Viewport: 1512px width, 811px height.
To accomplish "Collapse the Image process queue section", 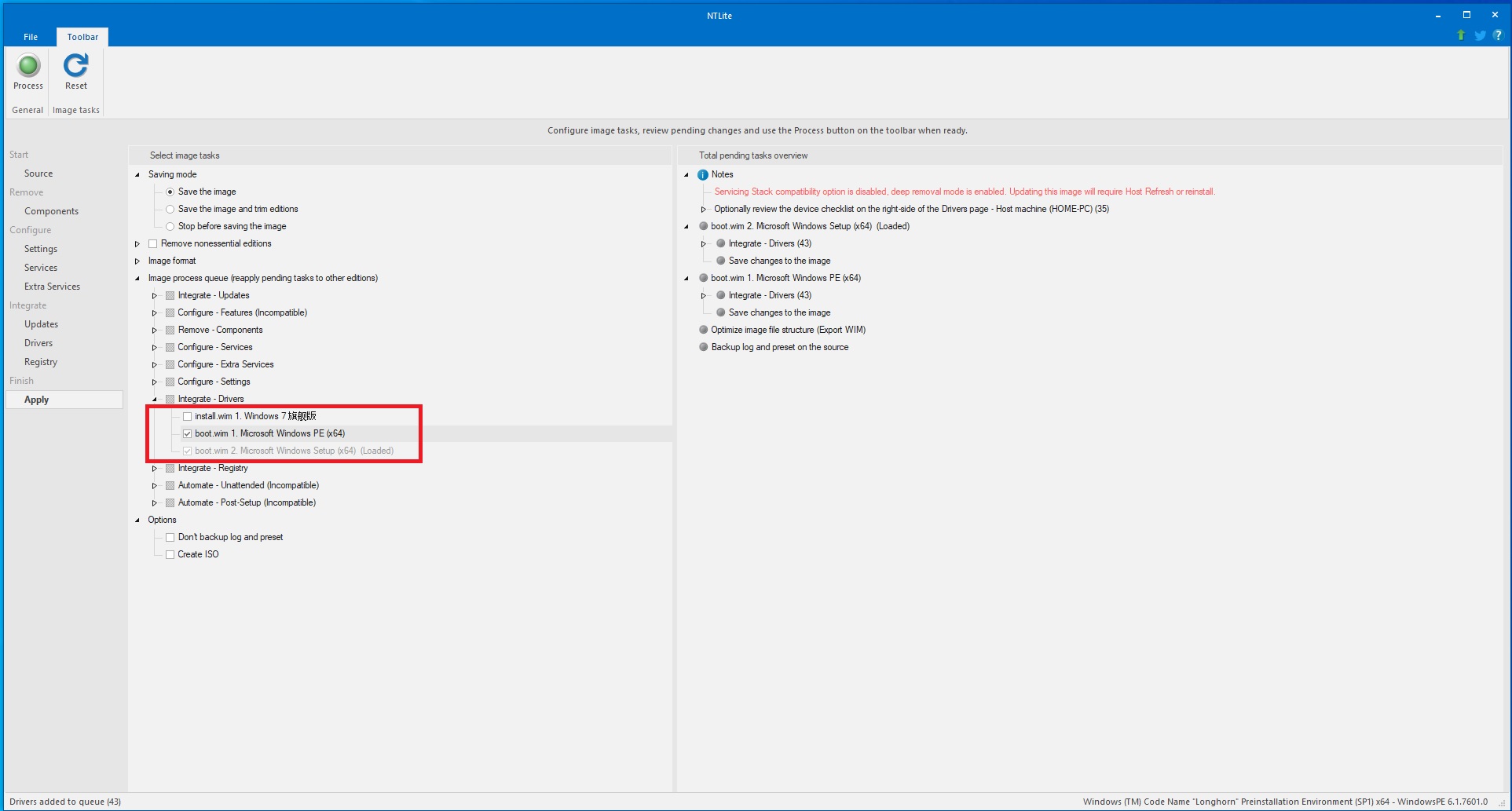I will click(137, 278).
